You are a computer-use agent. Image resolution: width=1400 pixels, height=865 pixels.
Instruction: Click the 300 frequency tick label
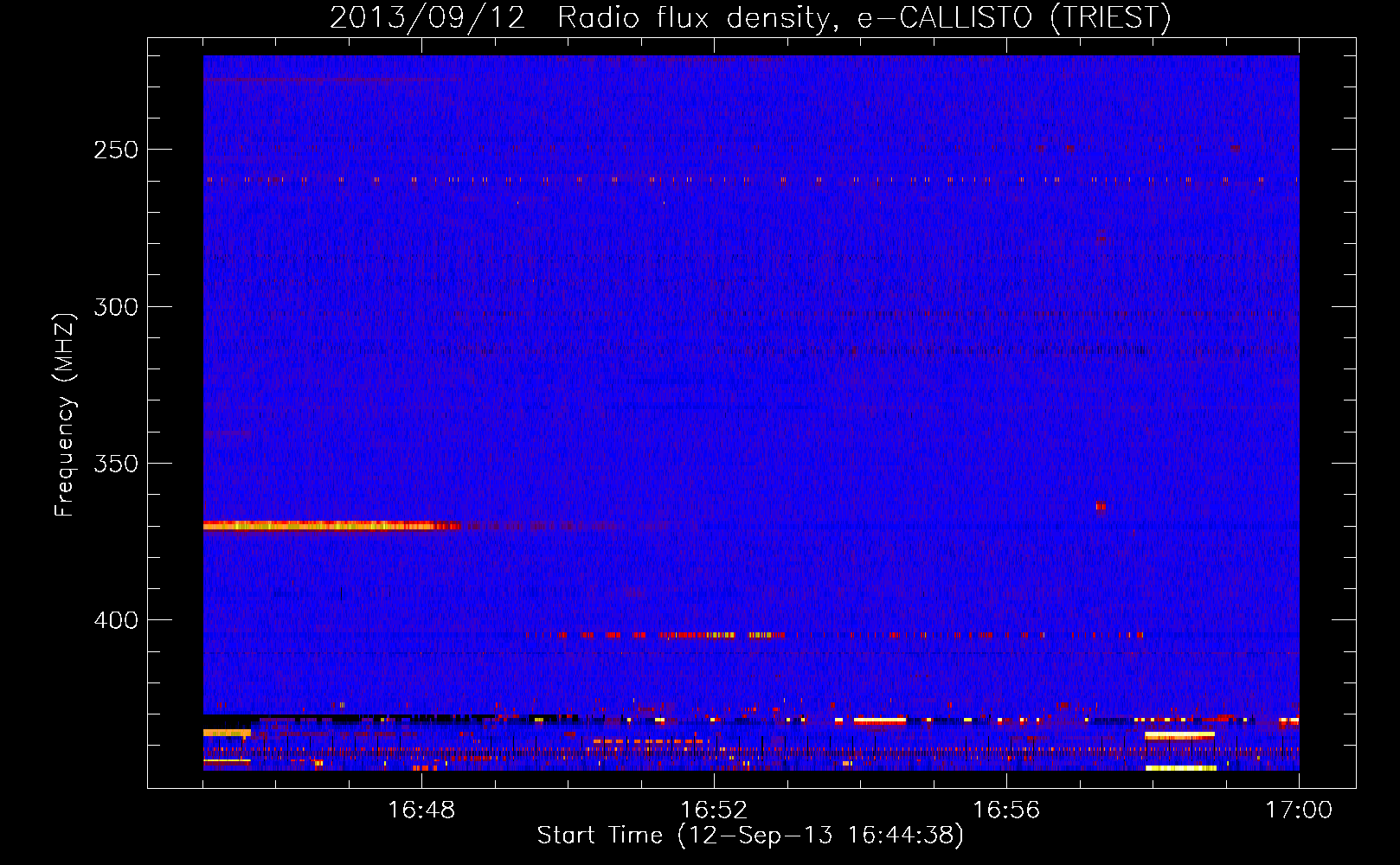click(116, 307)
